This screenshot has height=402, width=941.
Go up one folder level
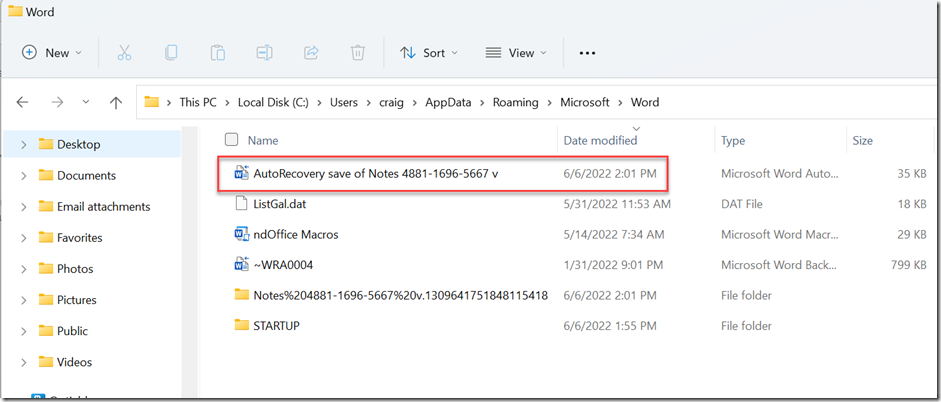tap(116, 103)
